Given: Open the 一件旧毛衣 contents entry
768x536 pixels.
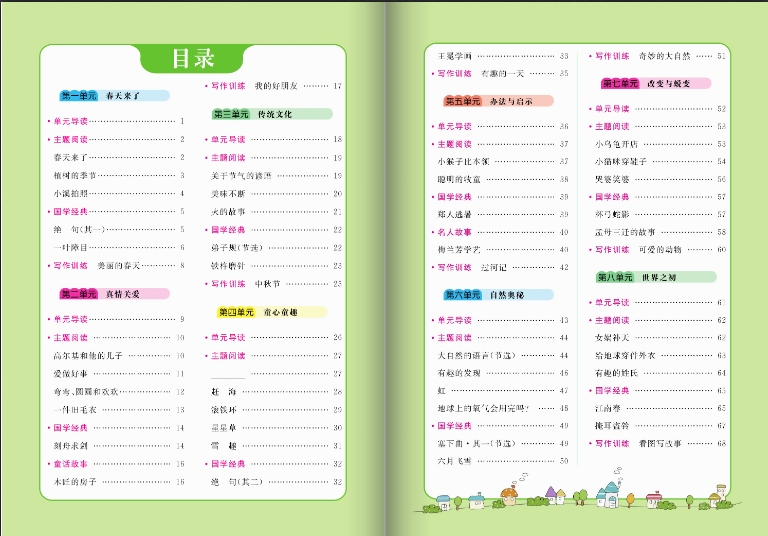Looking at the screenshot, I should tap(74, 409).
